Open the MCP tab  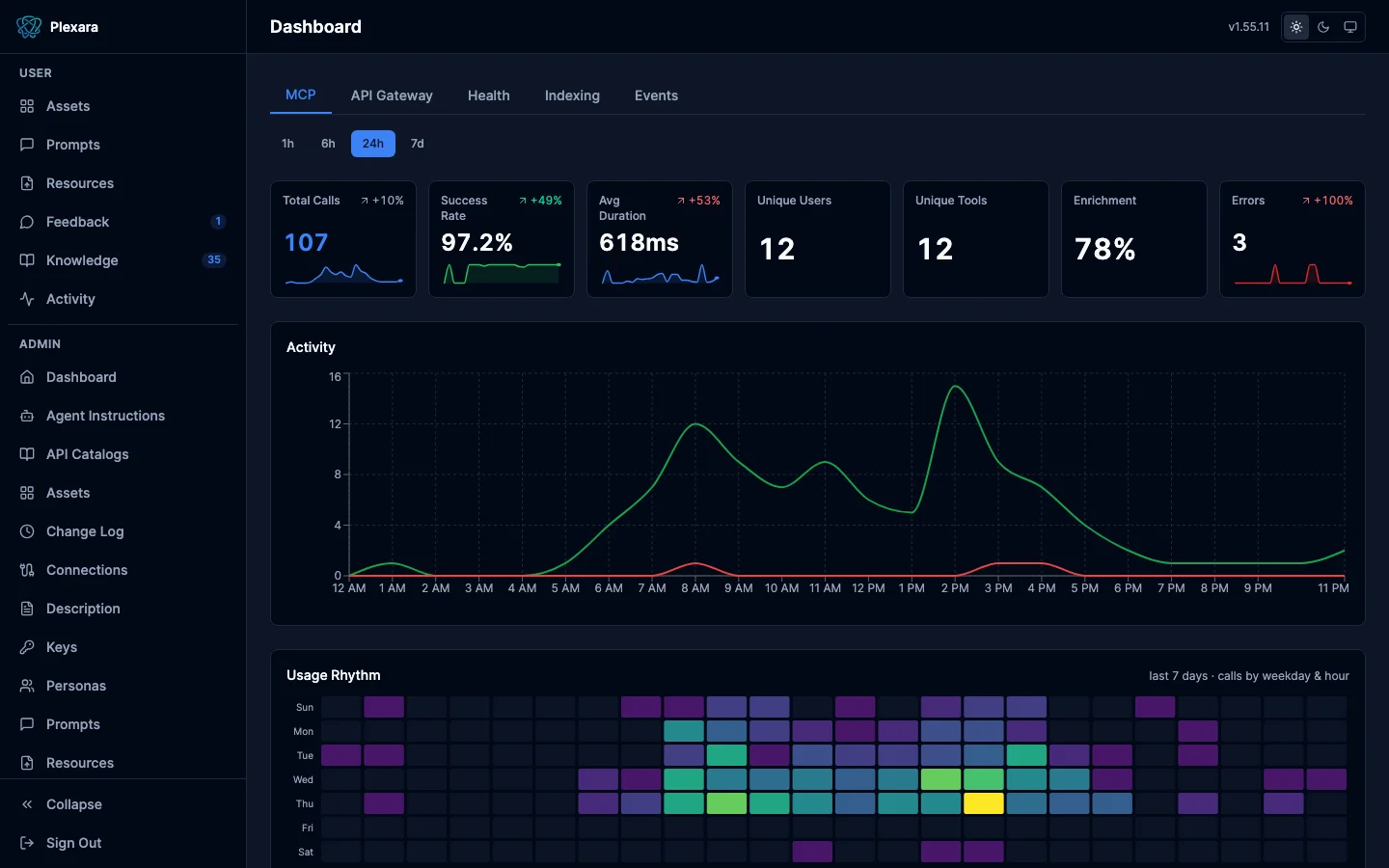point(301,95)
